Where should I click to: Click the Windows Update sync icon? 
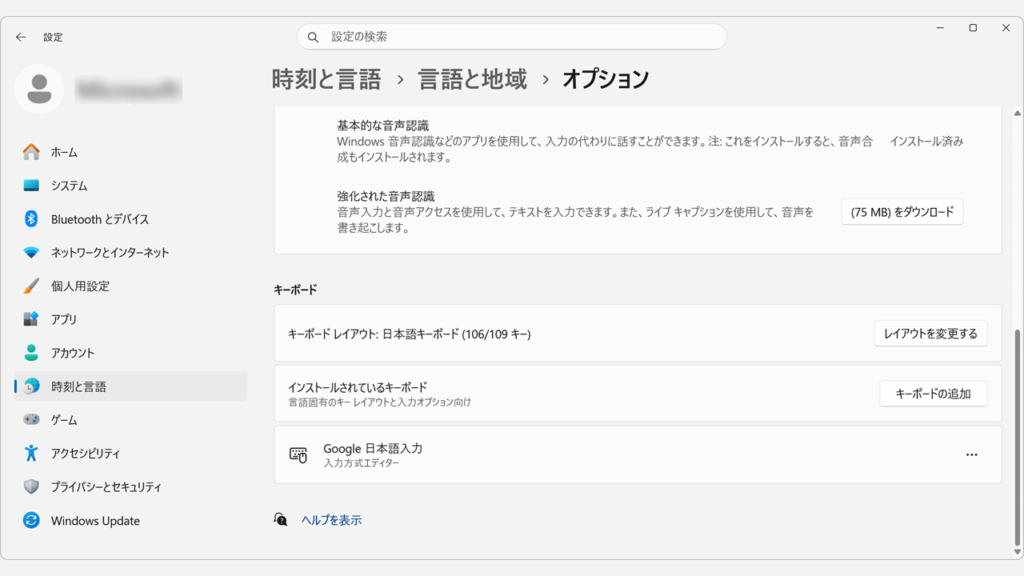point(31,520)
